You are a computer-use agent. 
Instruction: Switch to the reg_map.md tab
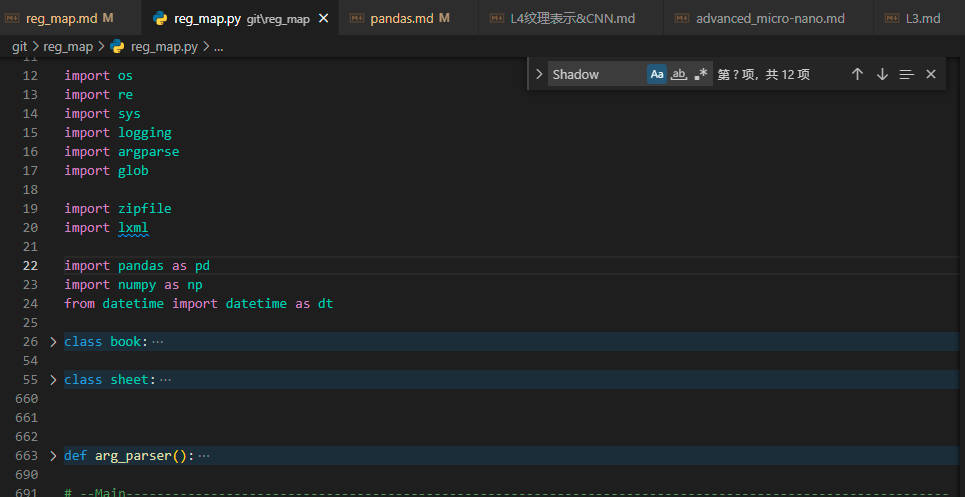pyautogui.click(x=63, y=18)
